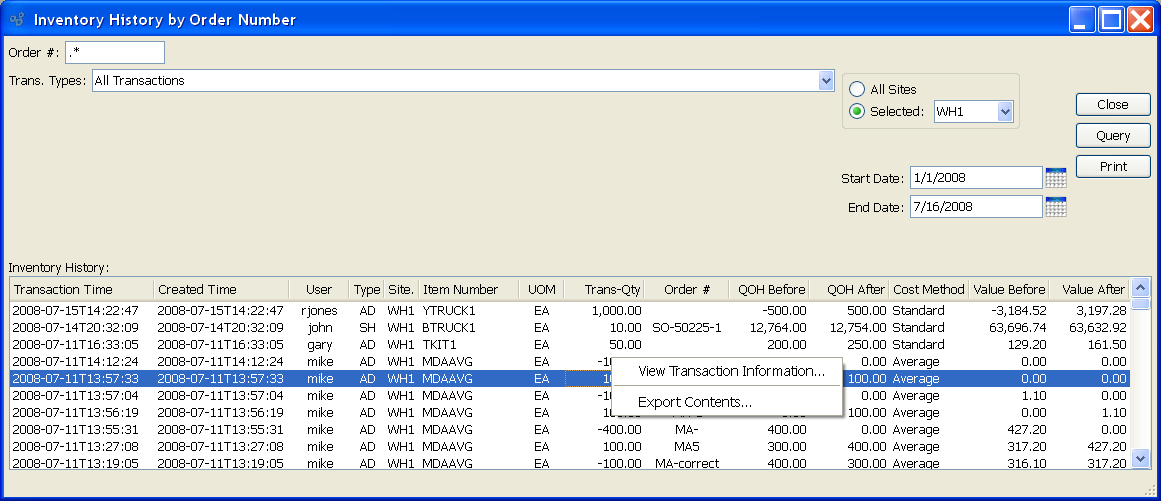Select the All Sites radio button

[857, 90]
